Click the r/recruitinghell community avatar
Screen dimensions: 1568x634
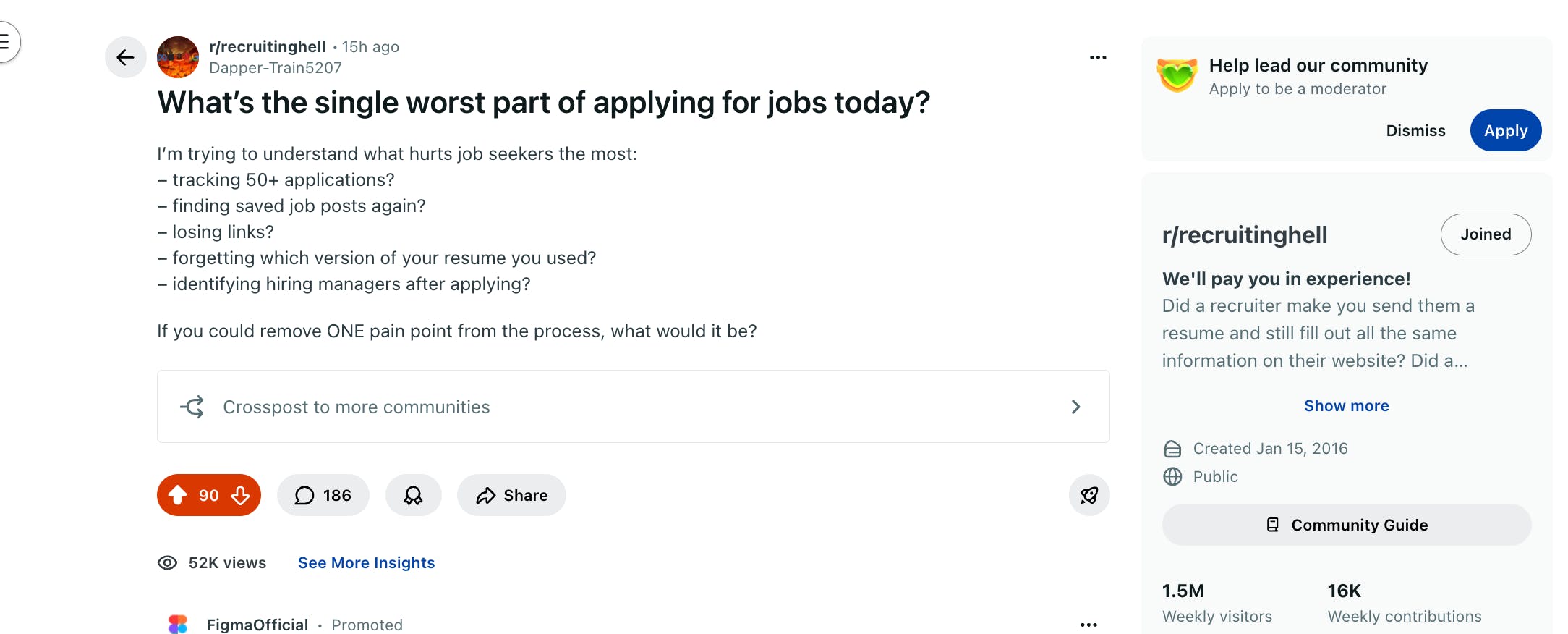(x=178, y=57)
